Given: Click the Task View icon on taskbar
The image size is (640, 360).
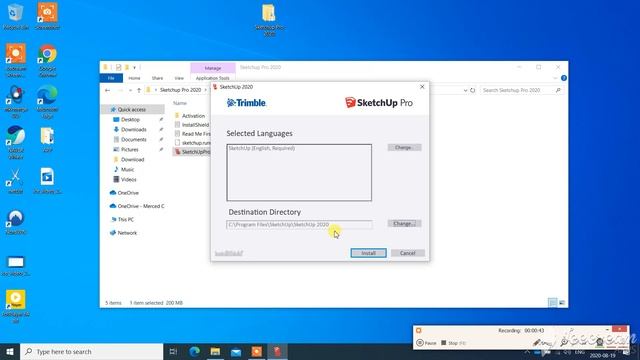Looking at the screenshot, I should point(173,351).
